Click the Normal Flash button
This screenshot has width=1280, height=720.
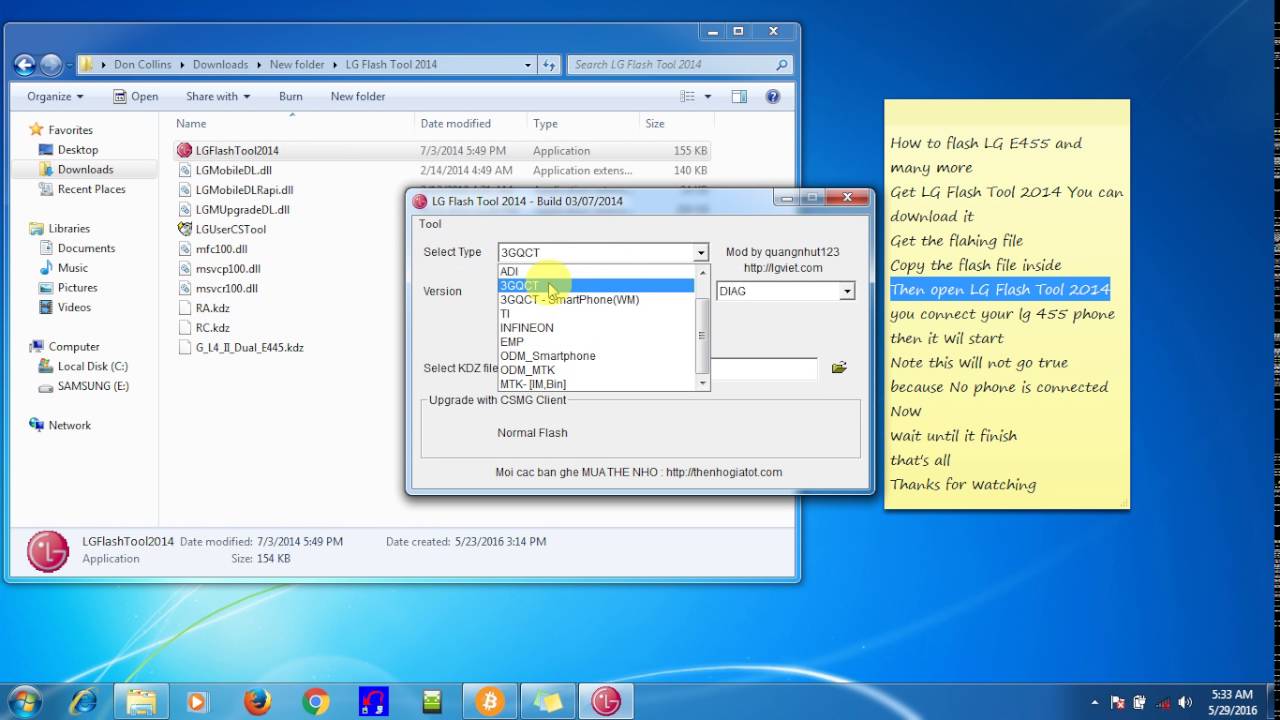[532, 433]
